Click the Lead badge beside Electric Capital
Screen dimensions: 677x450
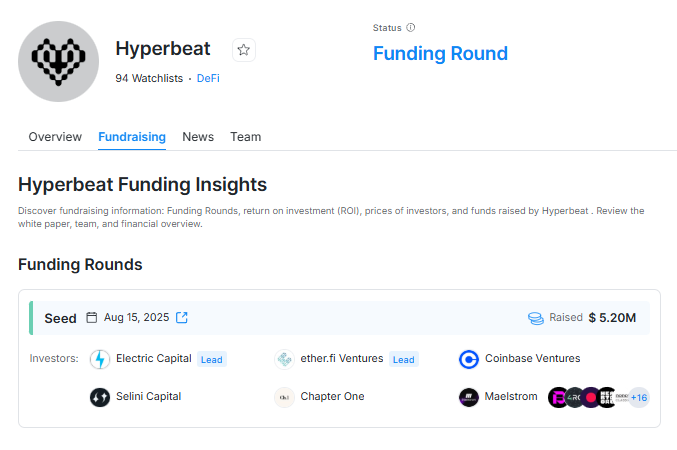pyautogui.click(x=212, y=359)
